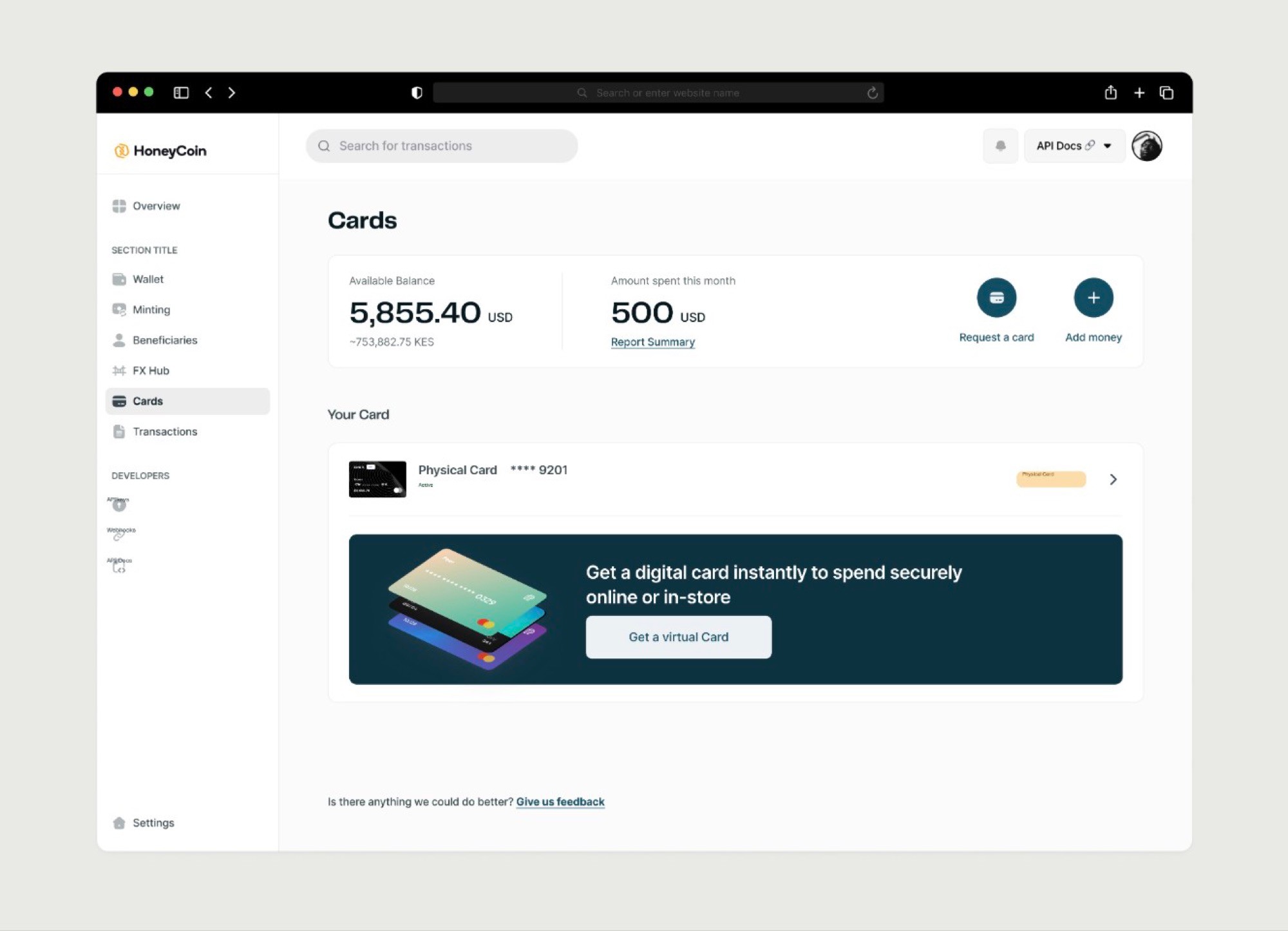Open the Report Summary link
This screenshot has height=931, width=1288.
point(652,342)
